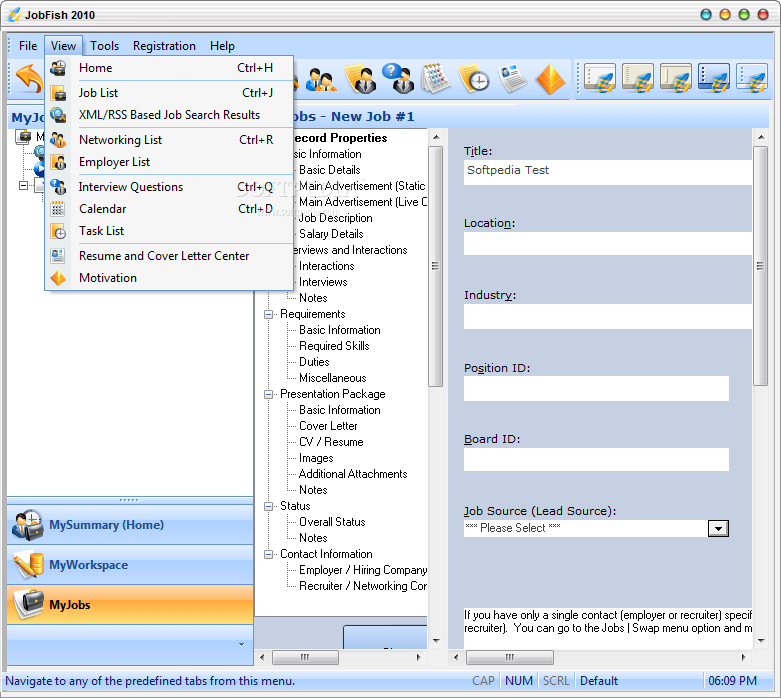781x698 pixels.
Task: Select Job Description tree item
Action: (335, 218)
